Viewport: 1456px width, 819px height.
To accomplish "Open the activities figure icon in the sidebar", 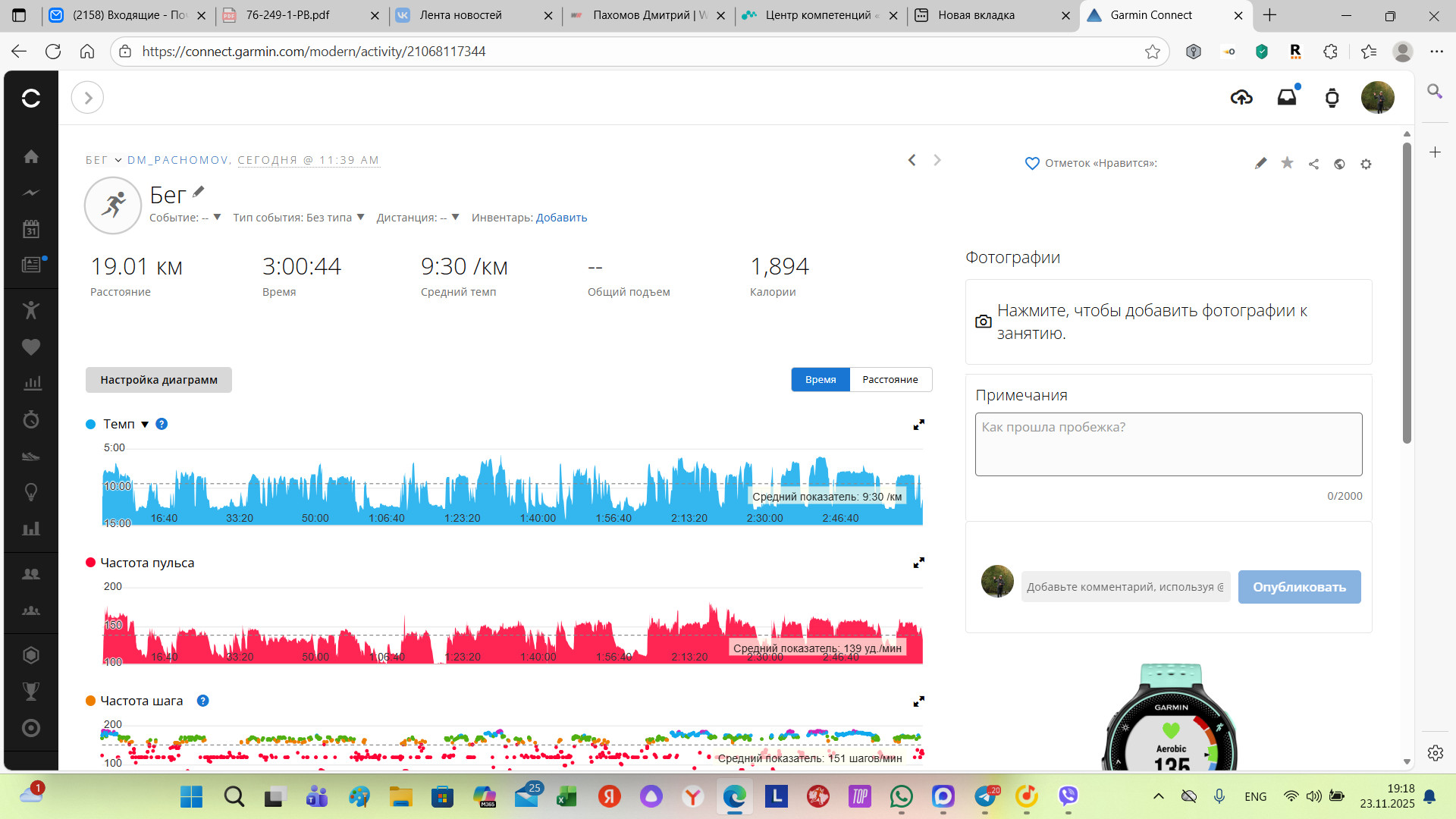I will (31, 309).
